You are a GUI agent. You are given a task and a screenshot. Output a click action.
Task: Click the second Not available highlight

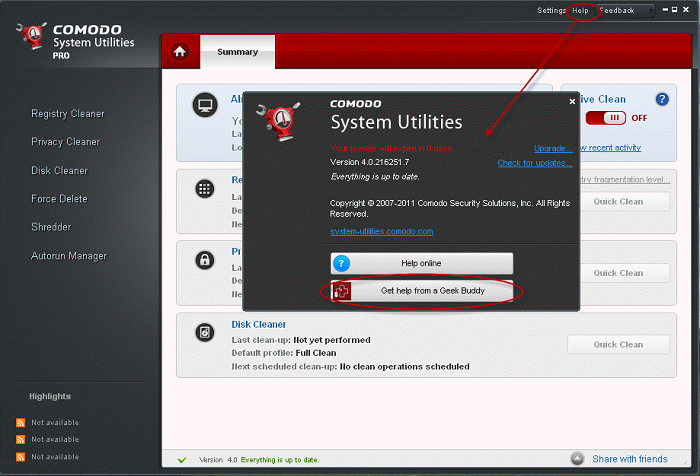pos(55,439)
